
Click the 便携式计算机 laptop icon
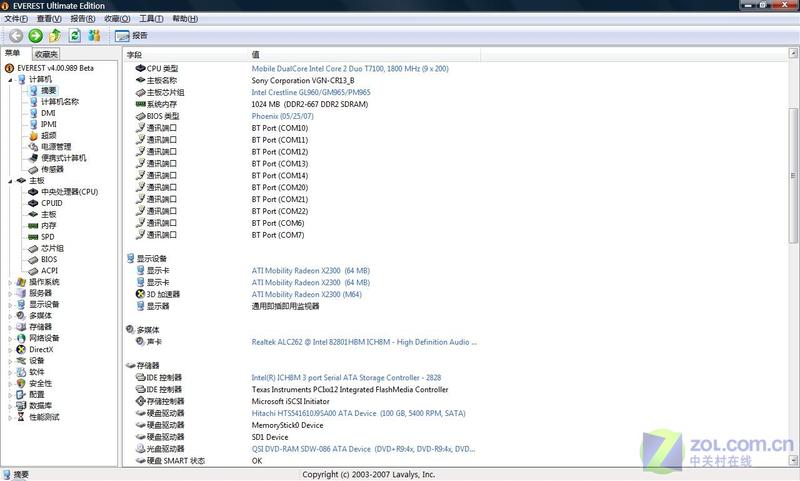33,158
